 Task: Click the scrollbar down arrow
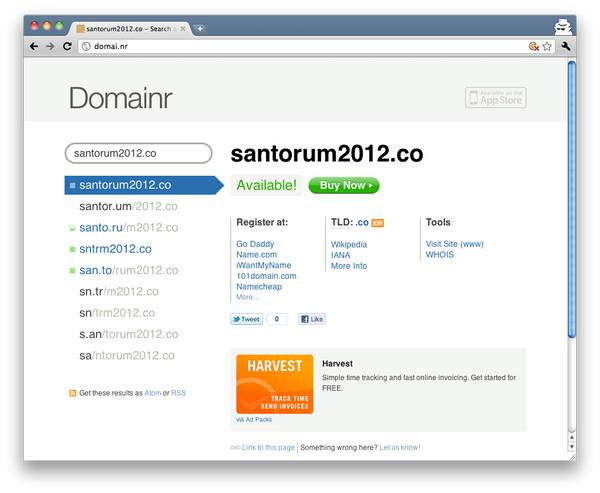click(572, 447)
